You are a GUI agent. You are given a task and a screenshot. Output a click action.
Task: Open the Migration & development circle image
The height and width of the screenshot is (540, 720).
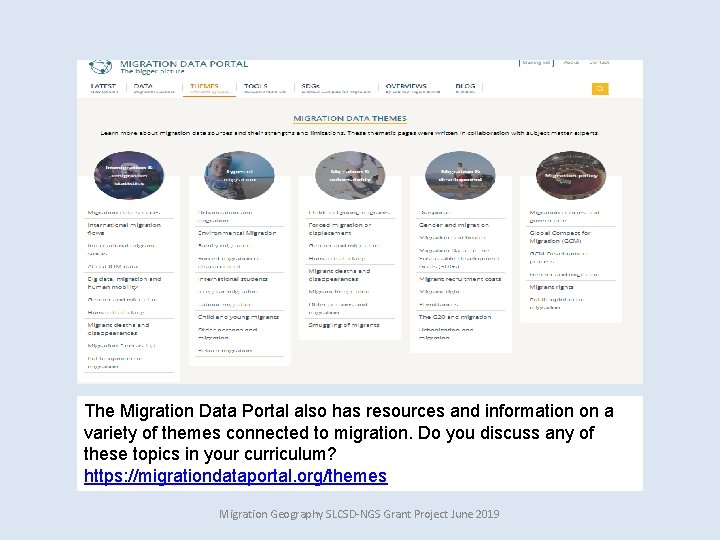[x=460, y=175]
